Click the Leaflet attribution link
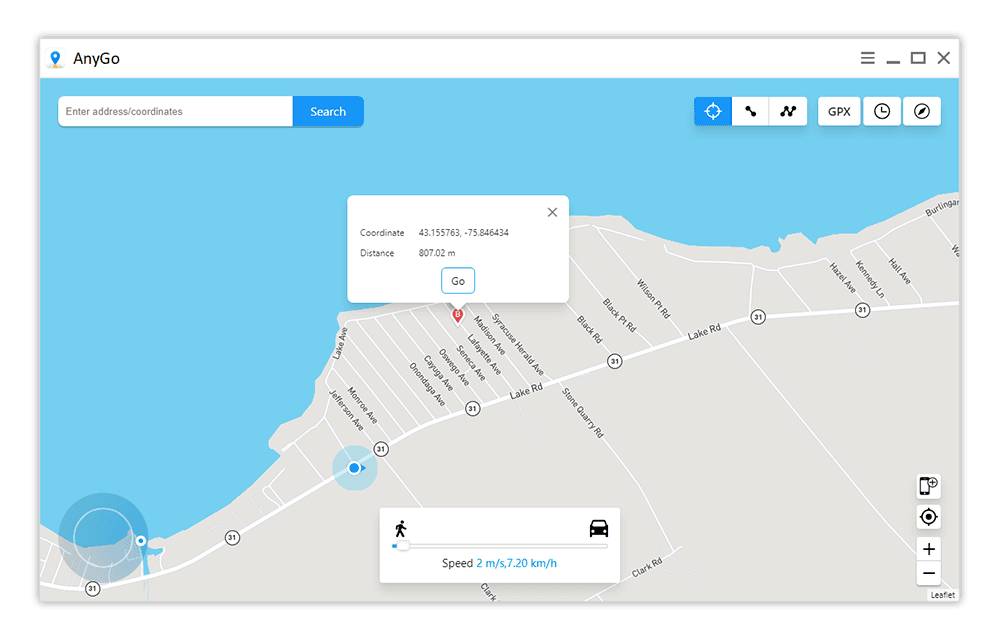The height and width of the screenshot is (640, 1000). (x=943, y=595)
